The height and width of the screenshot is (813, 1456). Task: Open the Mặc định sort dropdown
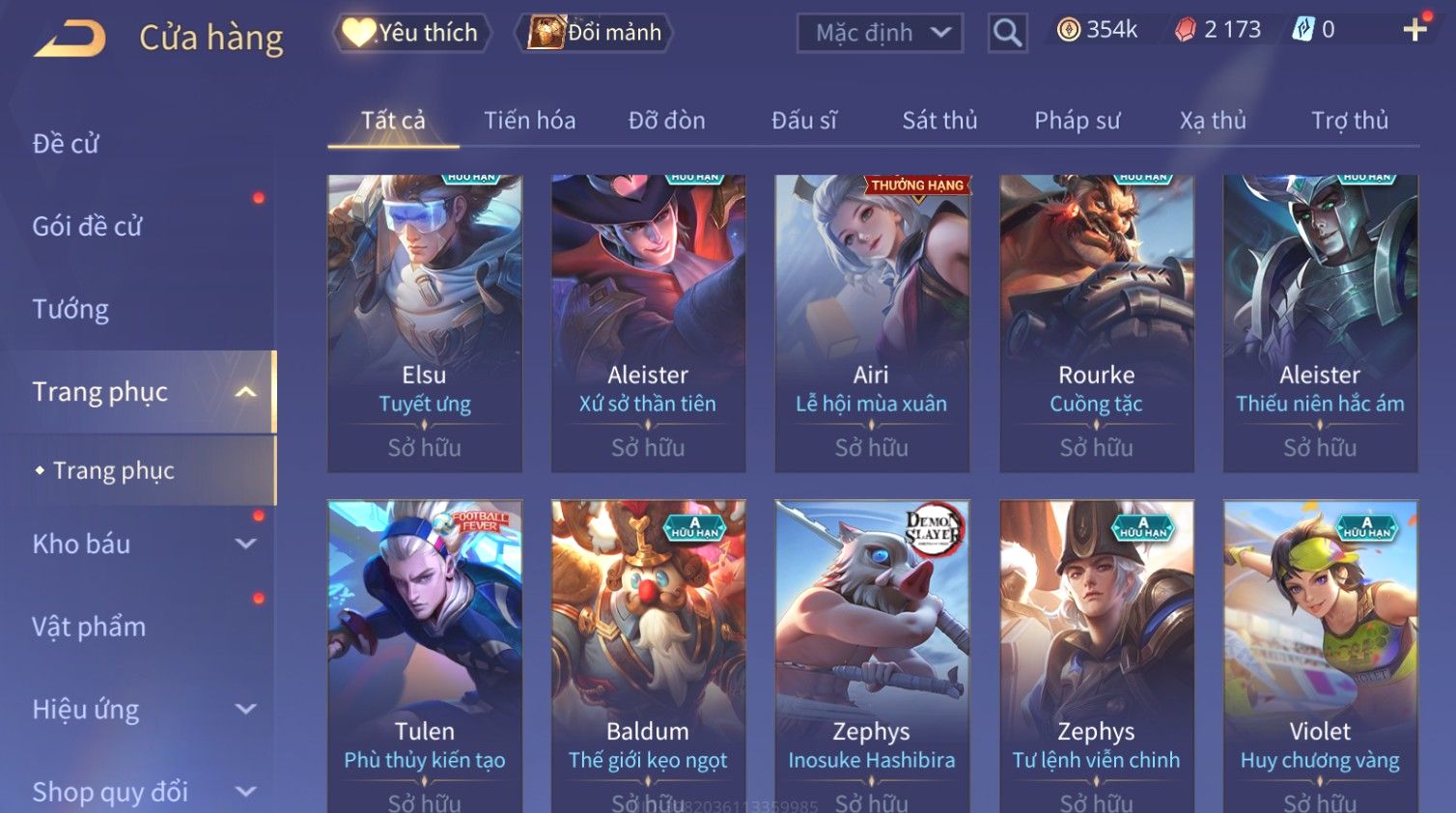[x=880, y=33]
